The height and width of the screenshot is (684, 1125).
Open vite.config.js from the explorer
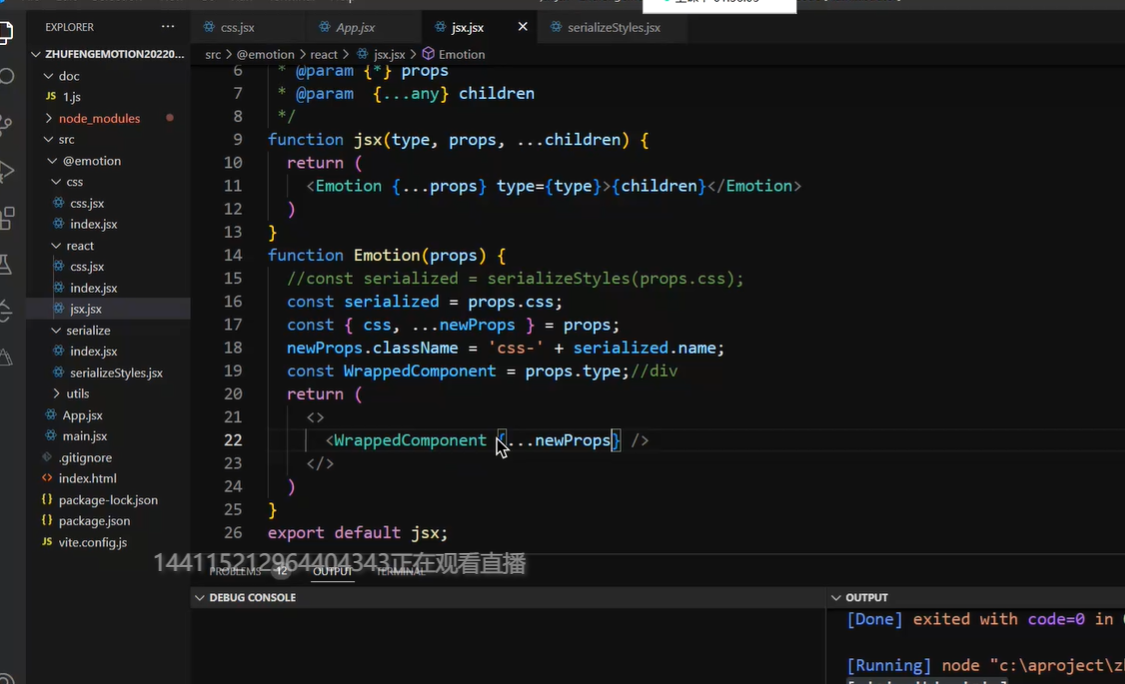92,542
